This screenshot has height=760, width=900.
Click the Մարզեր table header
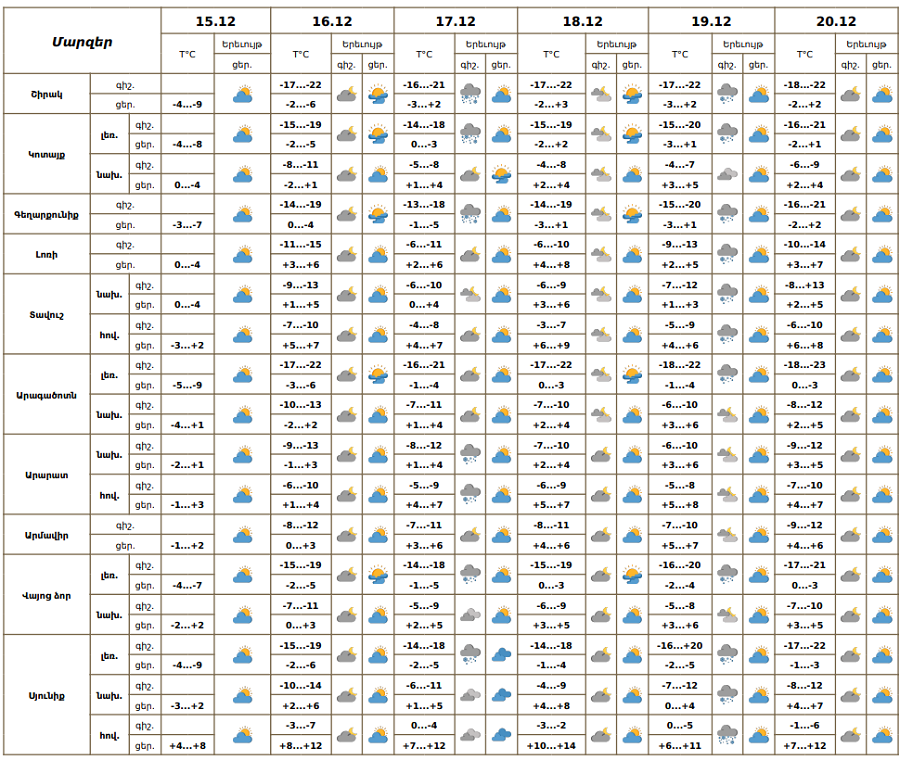pos(82,42)
